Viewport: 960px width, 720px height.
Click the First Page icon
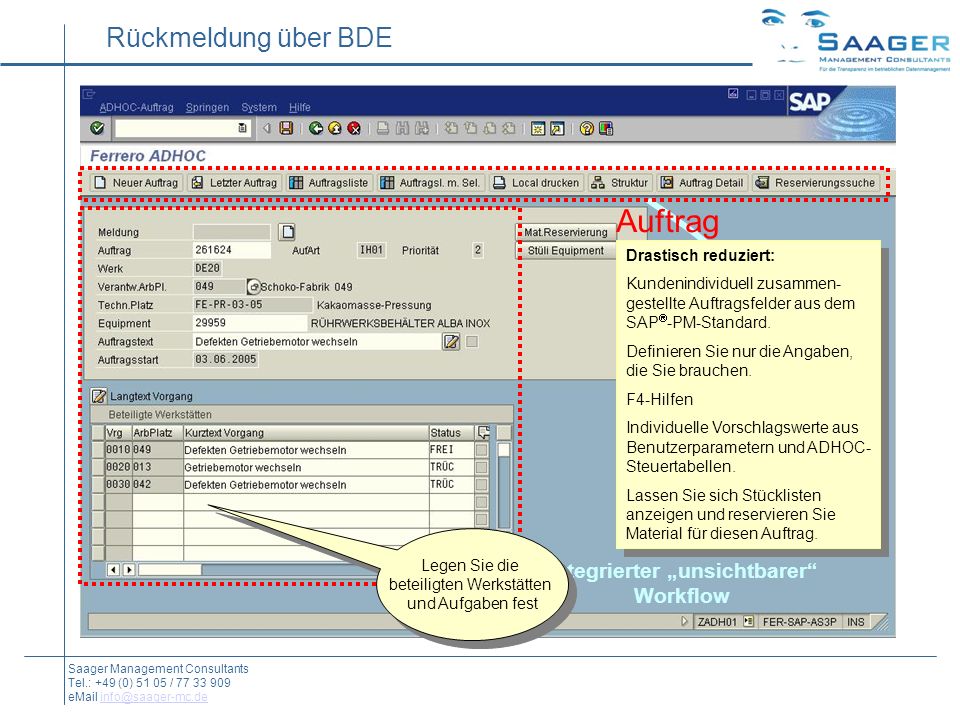[451, 128]
